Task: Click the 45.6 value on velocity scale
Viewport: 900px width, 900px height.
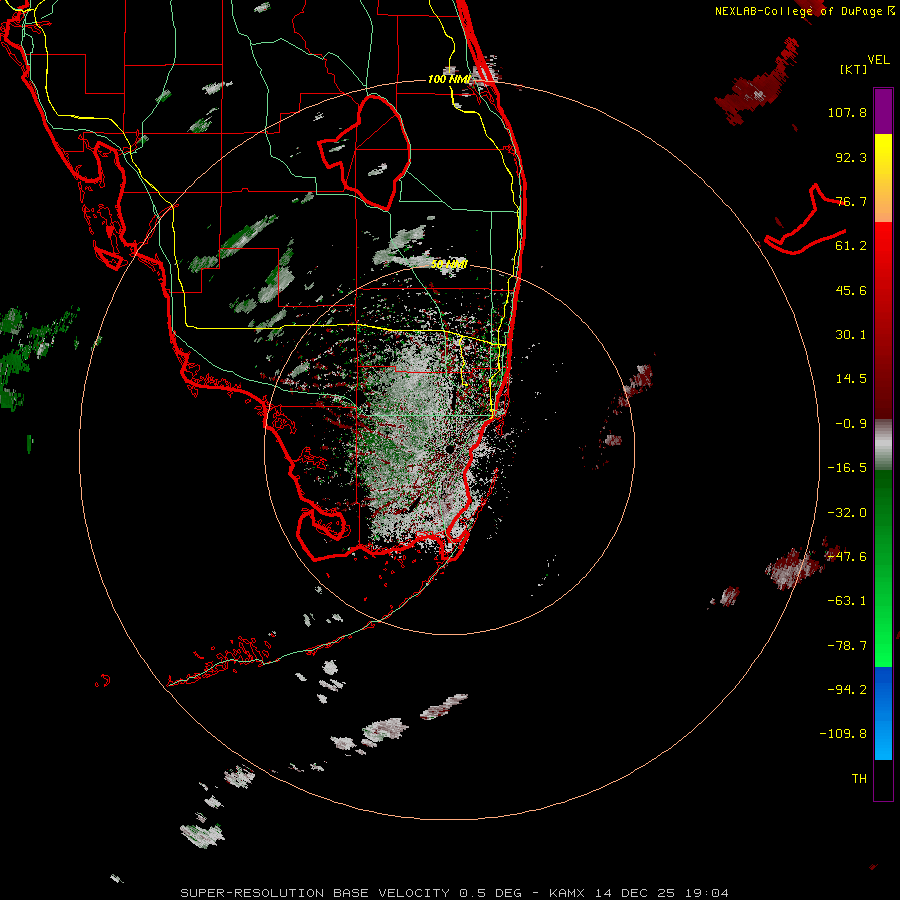Action: [x=851, y=290]
